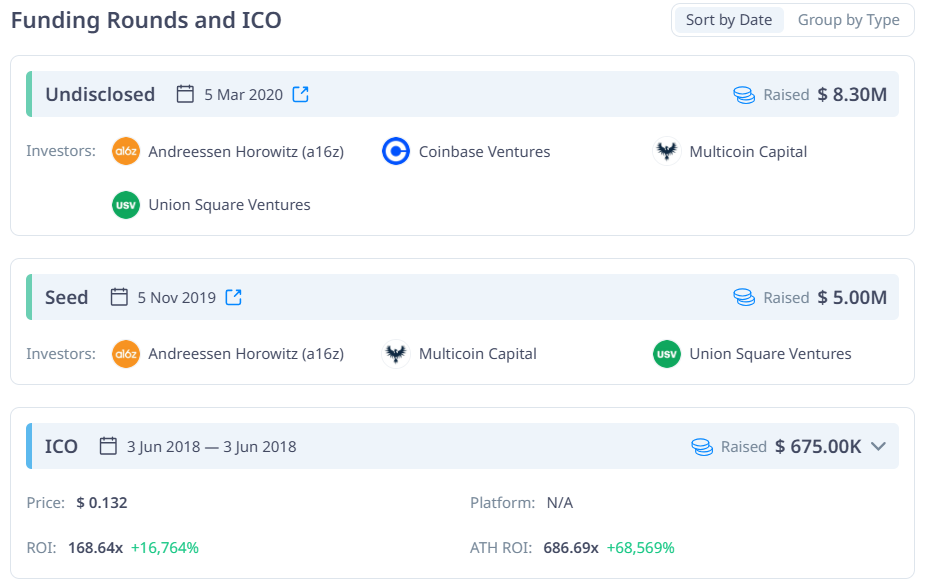Open Multicoin Capital link in Seed round
Viewport: 925px width, 587px height.
[478, 354]
